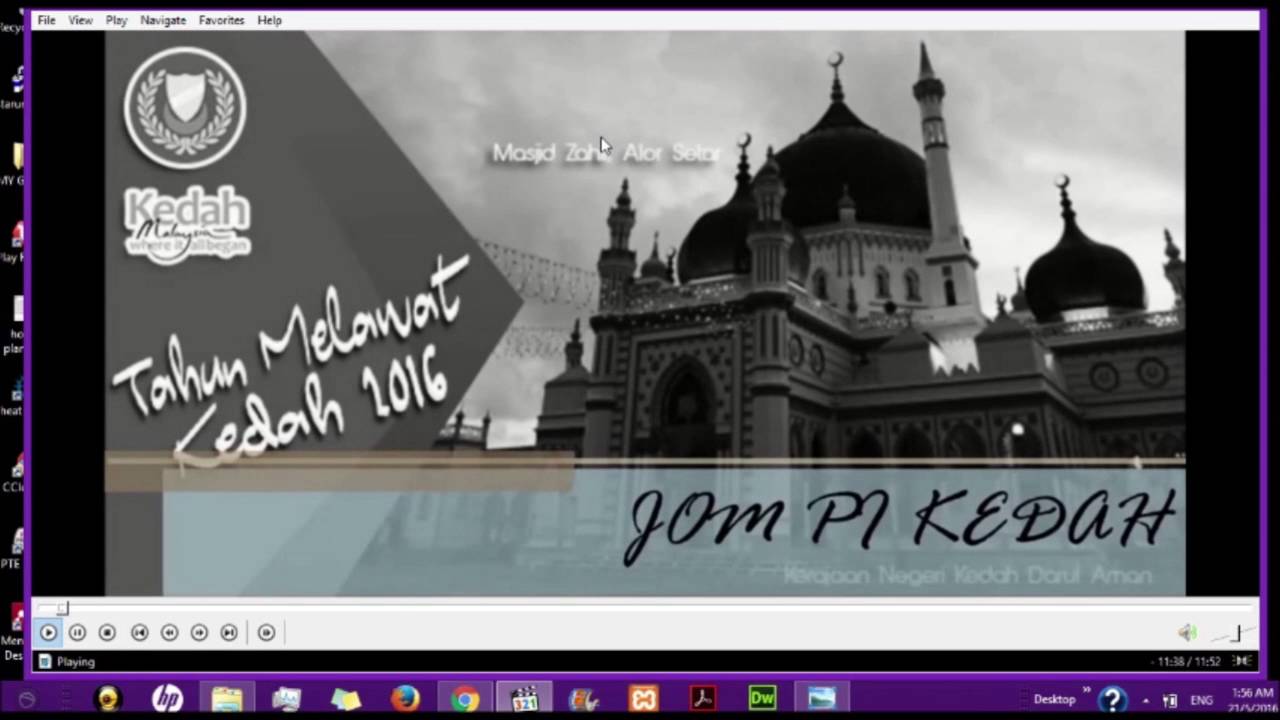Open XAMPP from taskbar
The image size is (1280, 720).
(643, 698)
